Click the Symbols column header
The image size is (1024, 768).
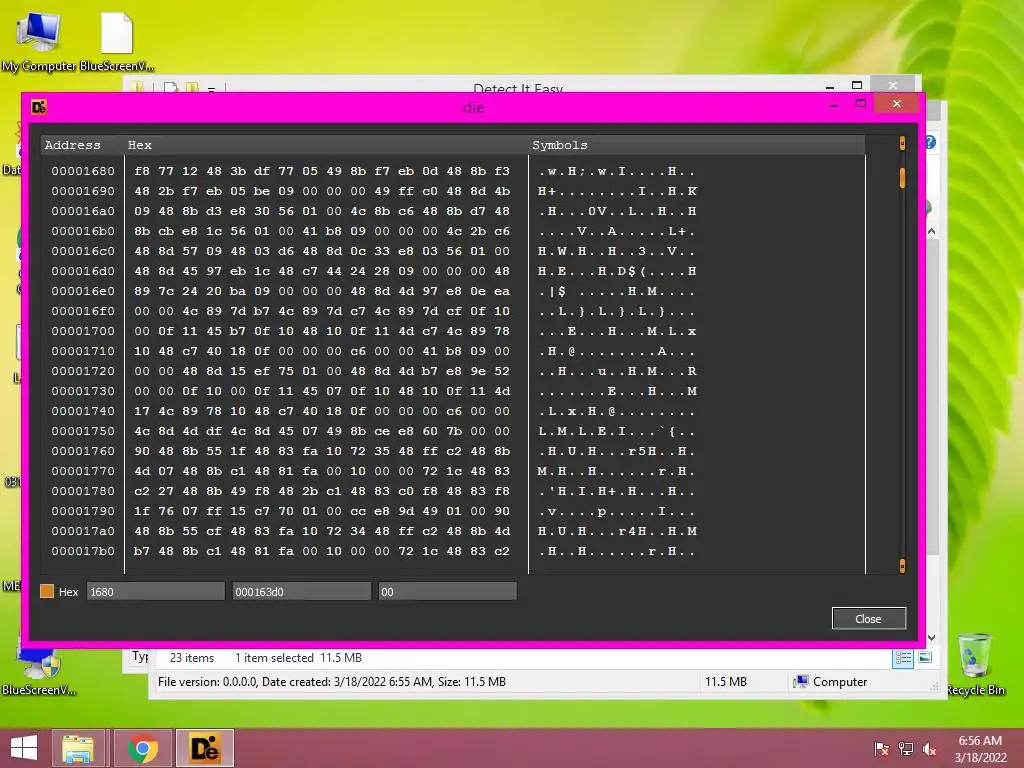(560, 145)
